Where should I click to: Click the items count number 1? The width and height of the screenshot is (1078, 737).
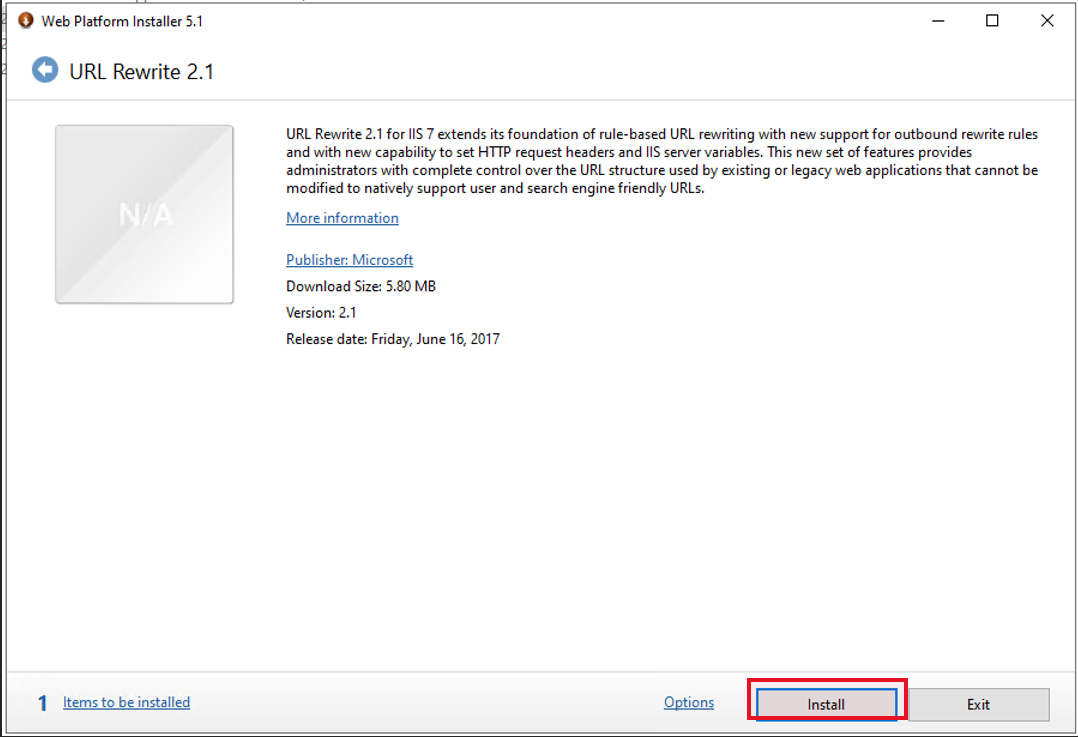(41, 702)
